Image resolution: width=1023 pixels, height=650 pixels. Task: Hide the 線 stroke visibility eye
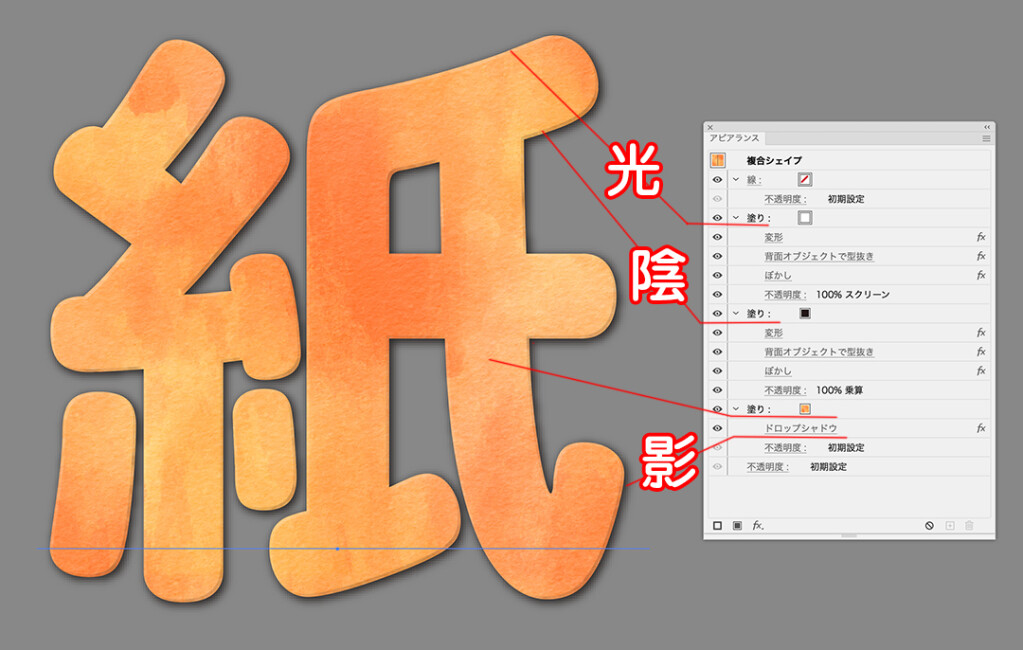tap(717, 180)
